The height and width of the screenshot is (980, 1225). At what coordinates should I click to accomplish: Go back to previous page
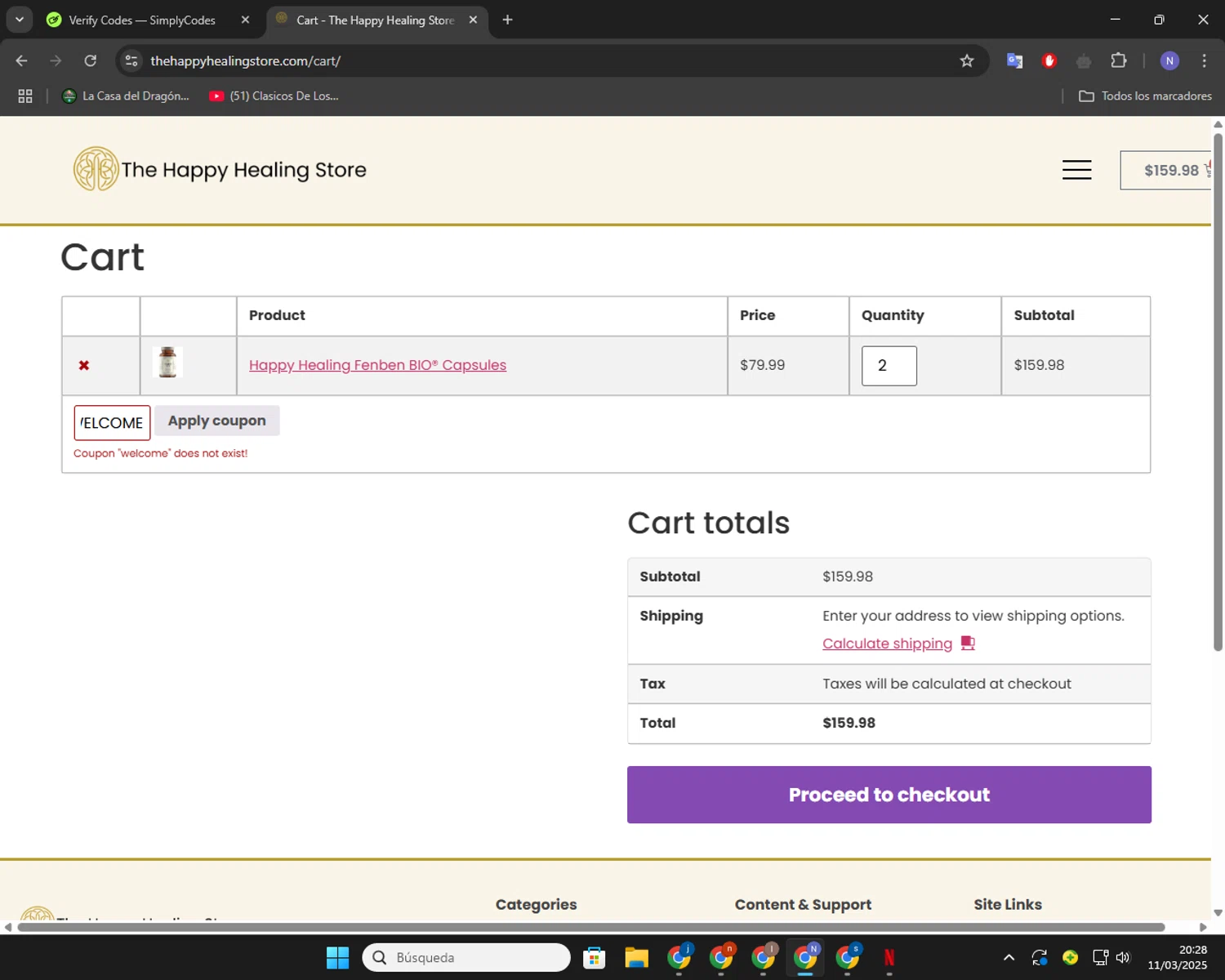click(x=21, y=60)
